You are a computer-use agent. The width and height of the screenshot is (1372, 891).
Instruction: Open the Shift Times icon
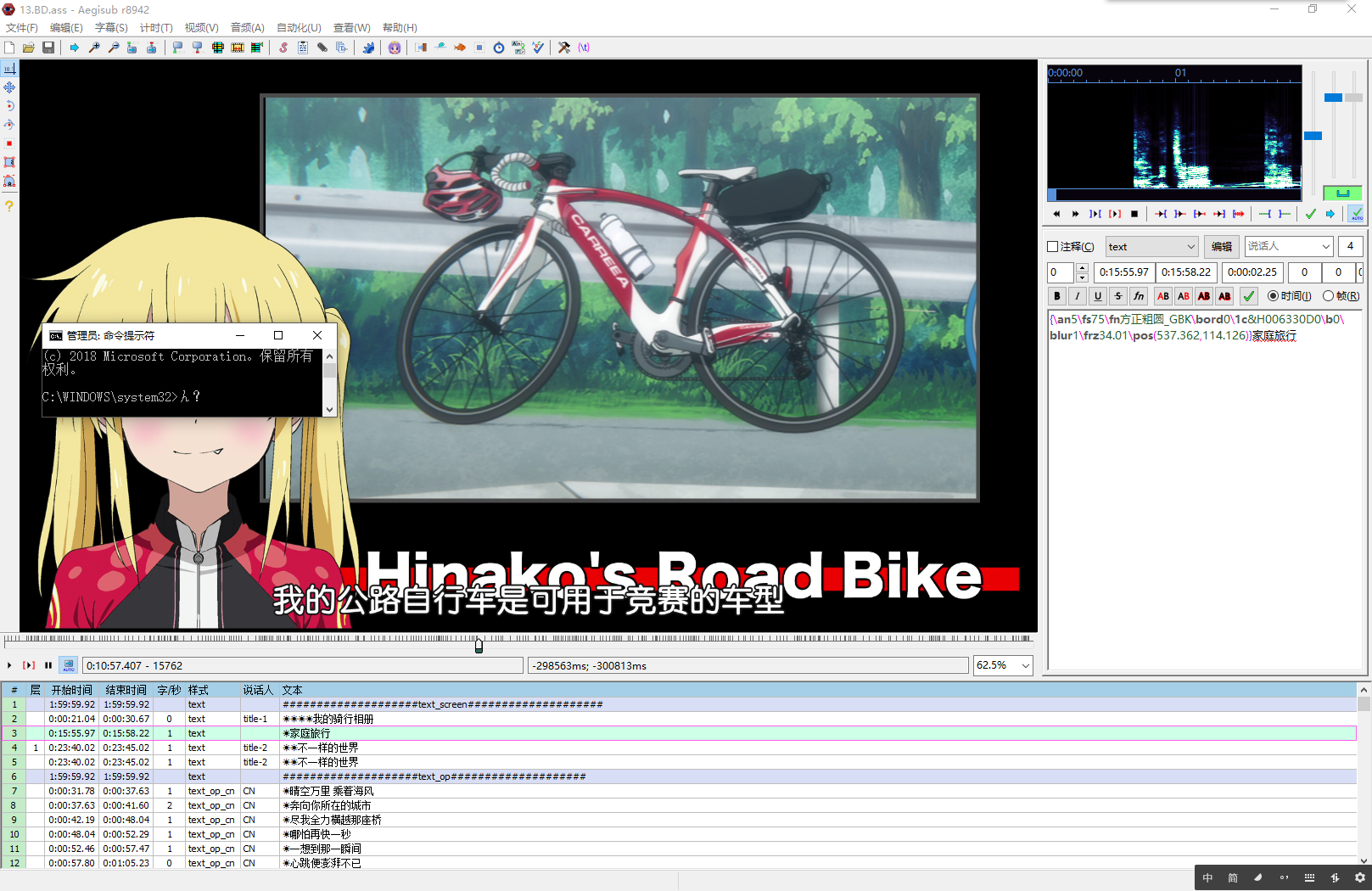pyautogui.click(x=421, y=48)
